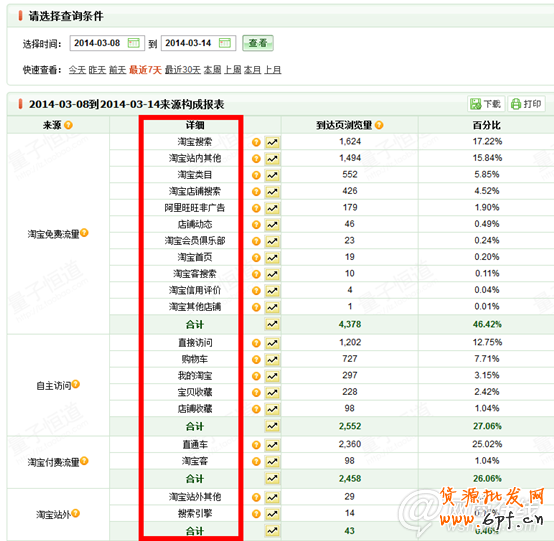
Task: Click help icon next to 来源 header
Action: pos(68,125)
